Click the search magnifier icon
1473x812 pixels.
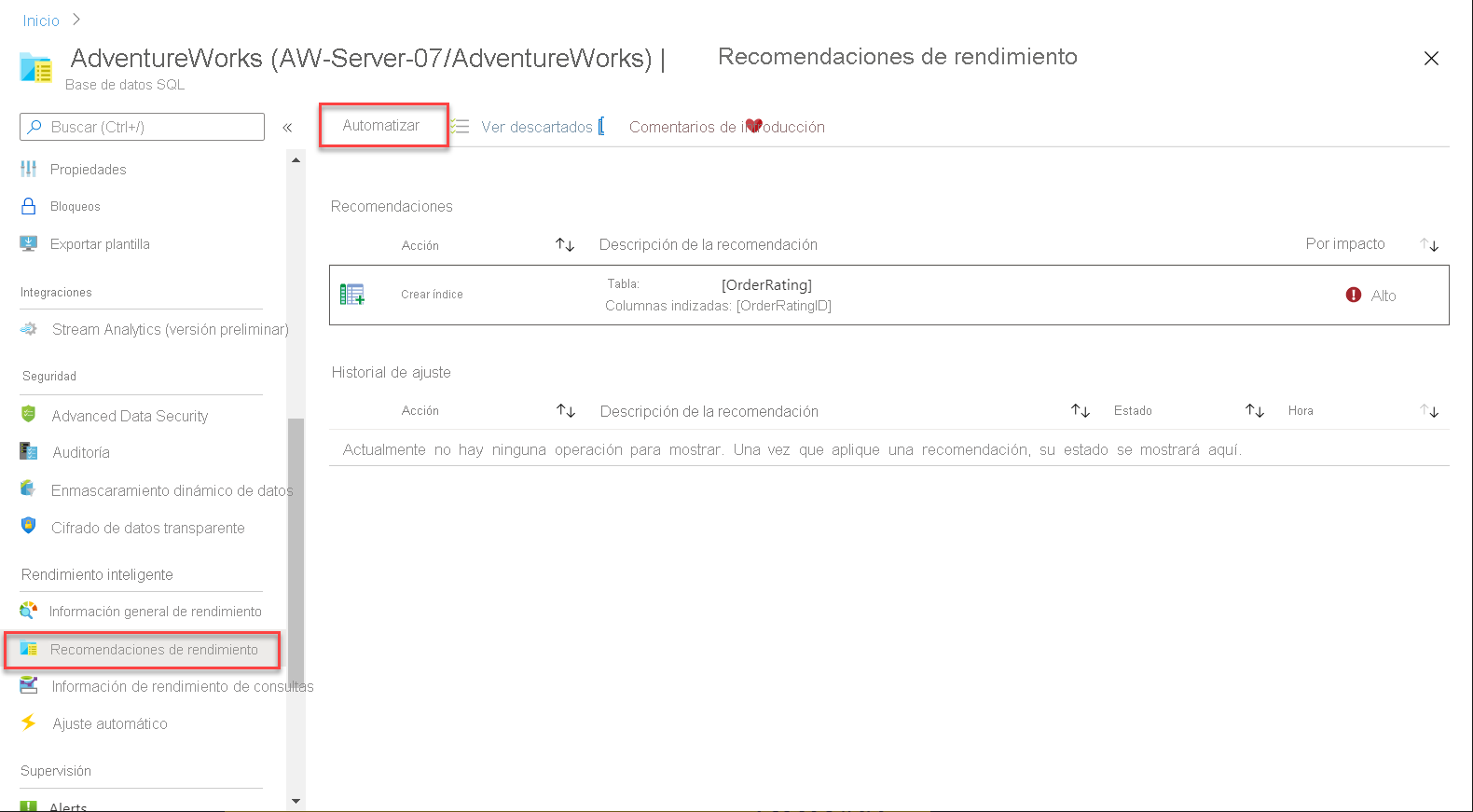pos(35,127)
